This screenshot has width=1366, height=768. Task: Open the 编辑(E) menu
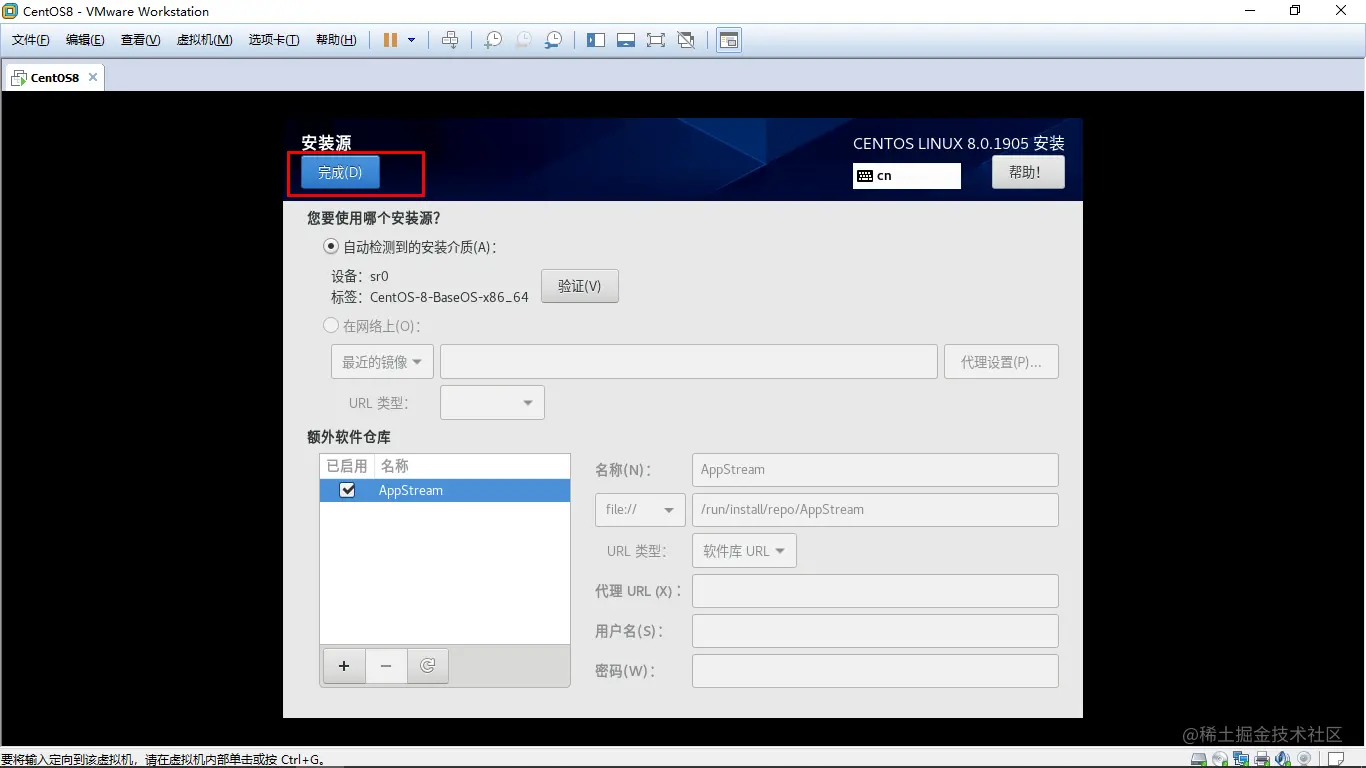click(x=85, y=40)
